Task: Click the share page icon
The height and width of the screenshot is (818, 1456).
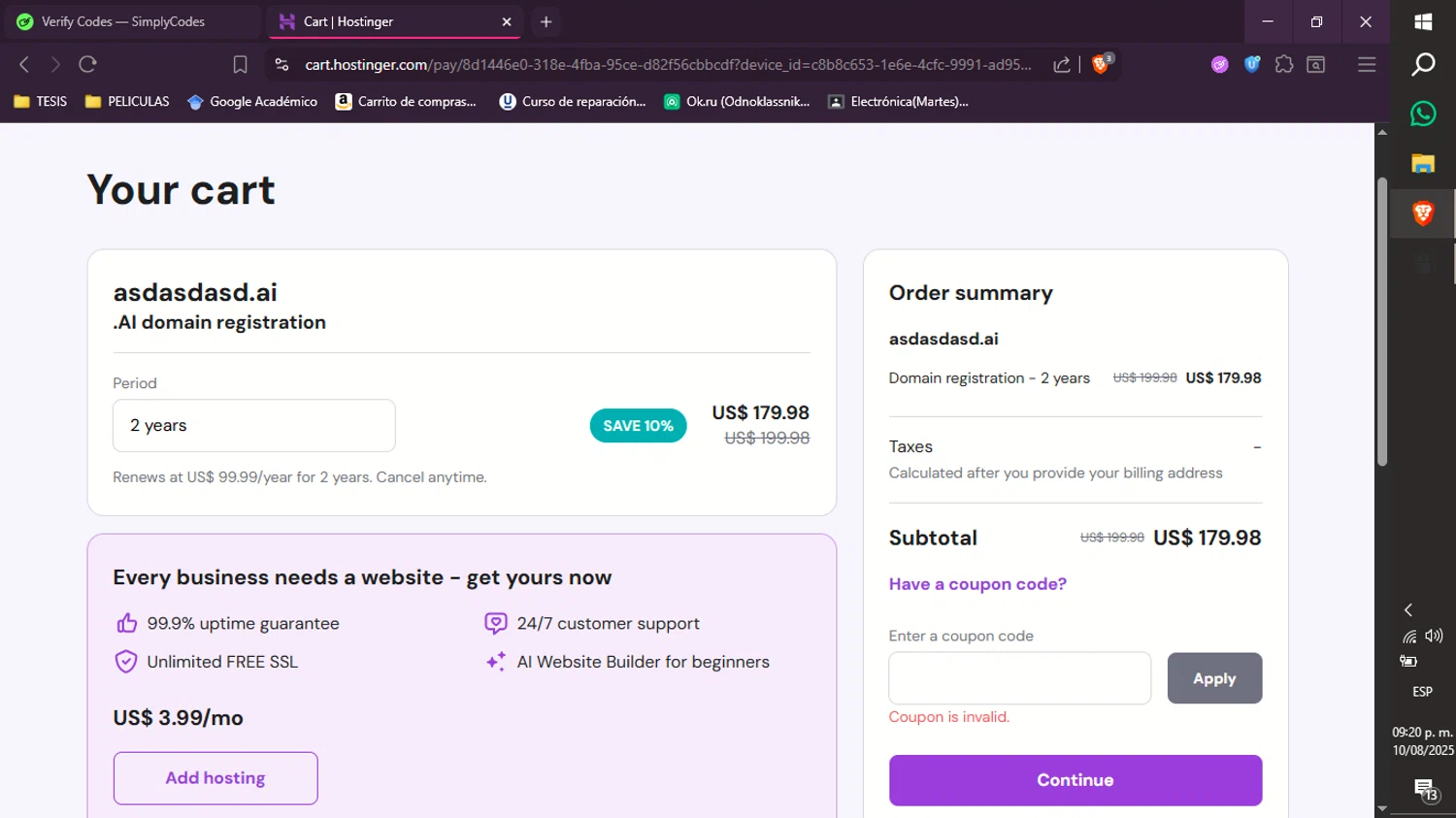Action: 1062,65
